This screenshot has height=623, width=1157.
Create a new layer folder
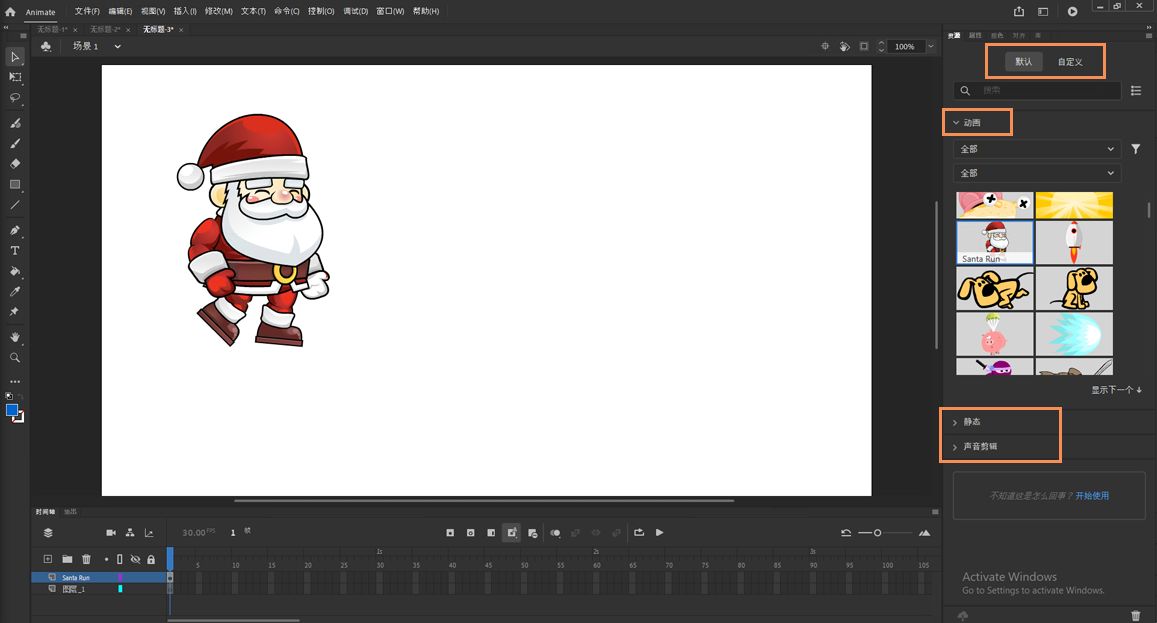point(67,560)
